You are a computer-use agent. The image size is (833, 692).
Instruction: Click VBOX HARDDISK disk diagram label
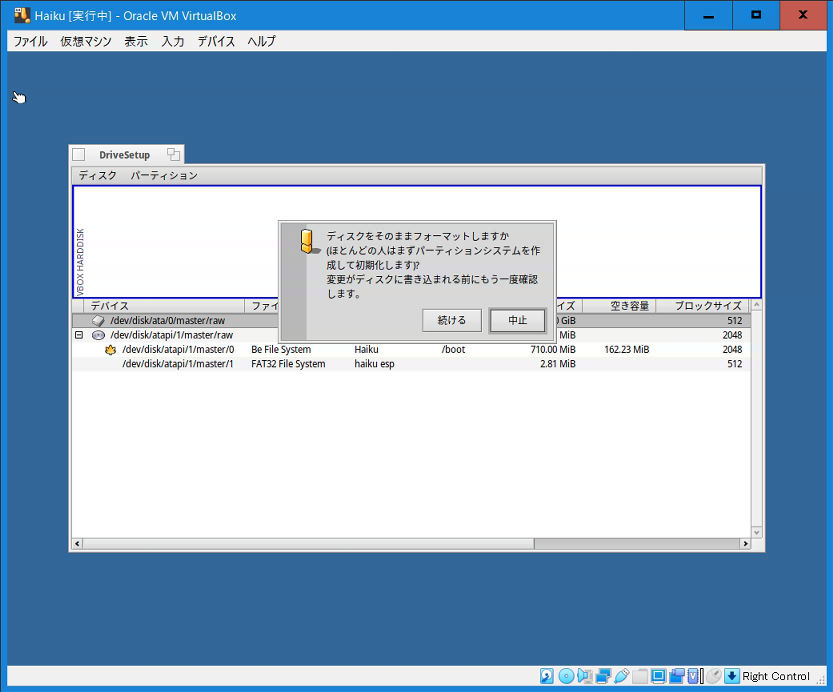(80, 262)
